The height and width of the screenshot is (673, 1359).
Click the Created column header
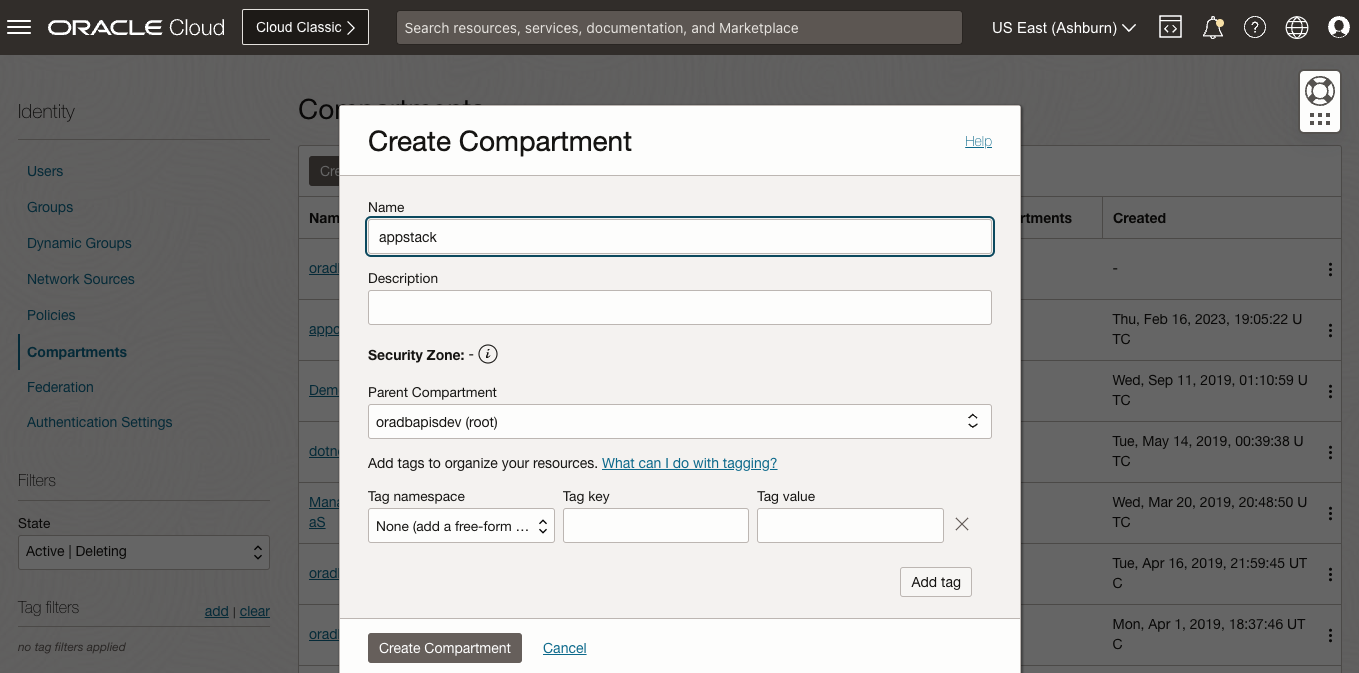tap(1139, 218)
